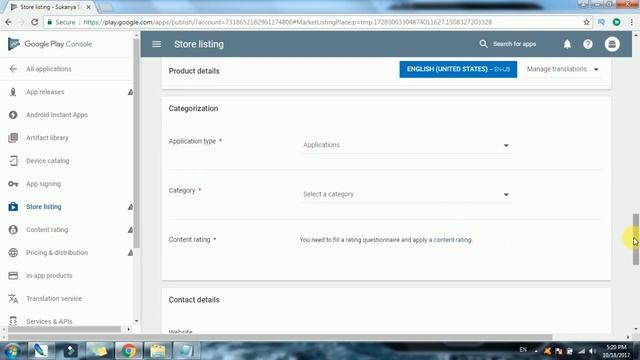Click English (United States) language button
640x360 pixels.
[458, 69]
